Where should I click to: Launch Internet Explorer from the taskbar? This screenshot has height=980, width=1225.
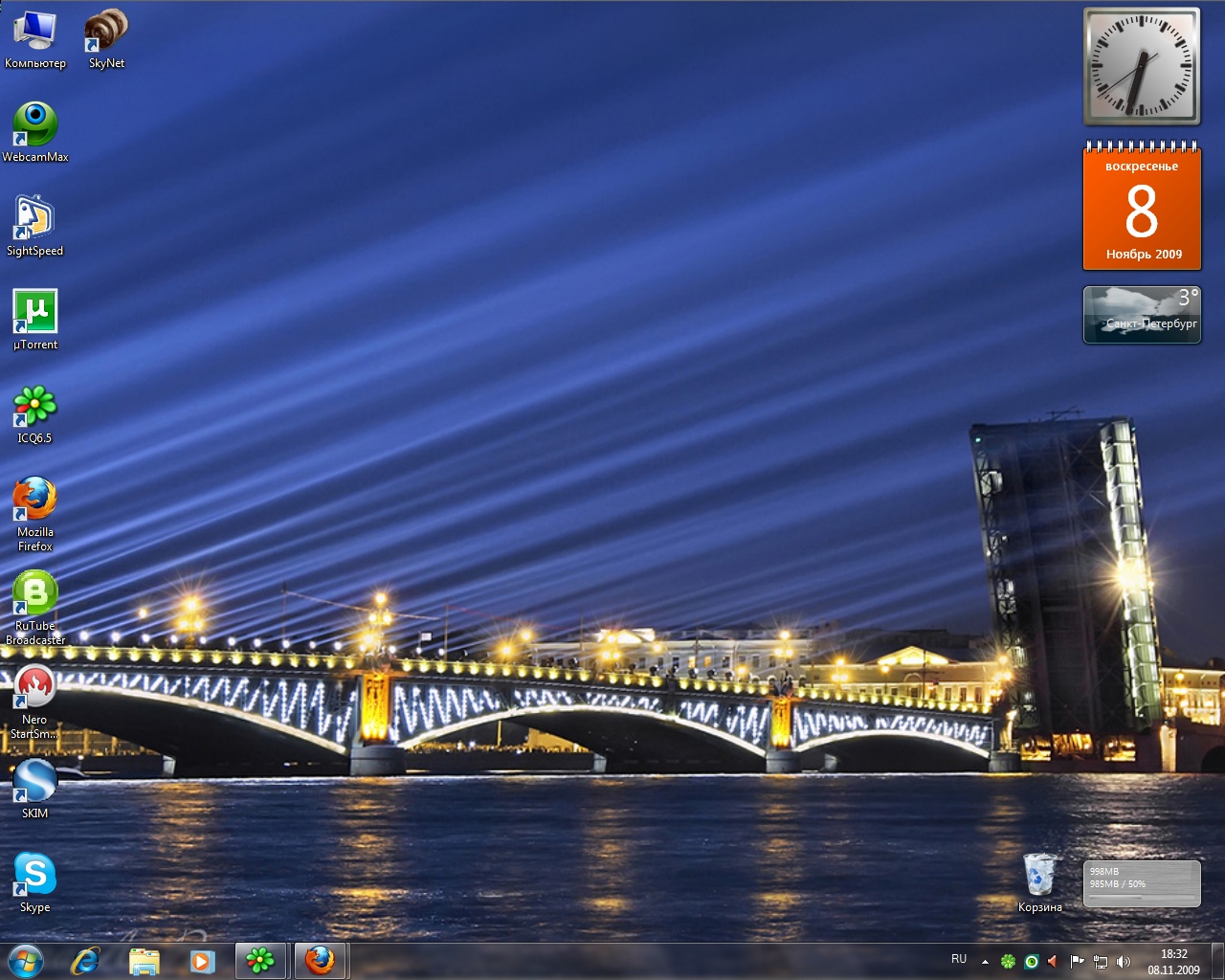[85, 961]
